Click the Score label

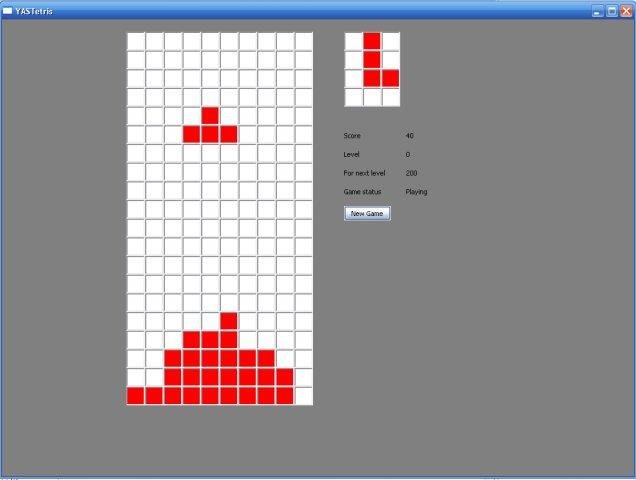pyautogui.click(x=352, y=136)
